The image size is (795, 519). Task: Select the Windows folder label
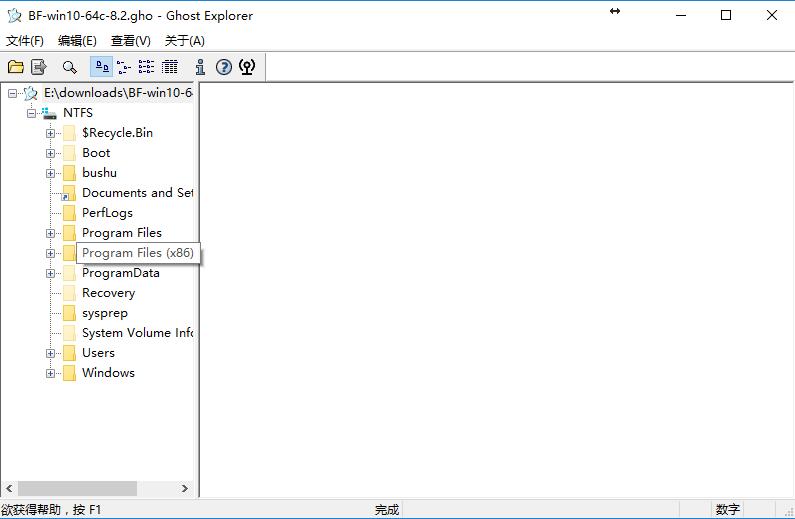pyautogui.click(x=108, y=373)
